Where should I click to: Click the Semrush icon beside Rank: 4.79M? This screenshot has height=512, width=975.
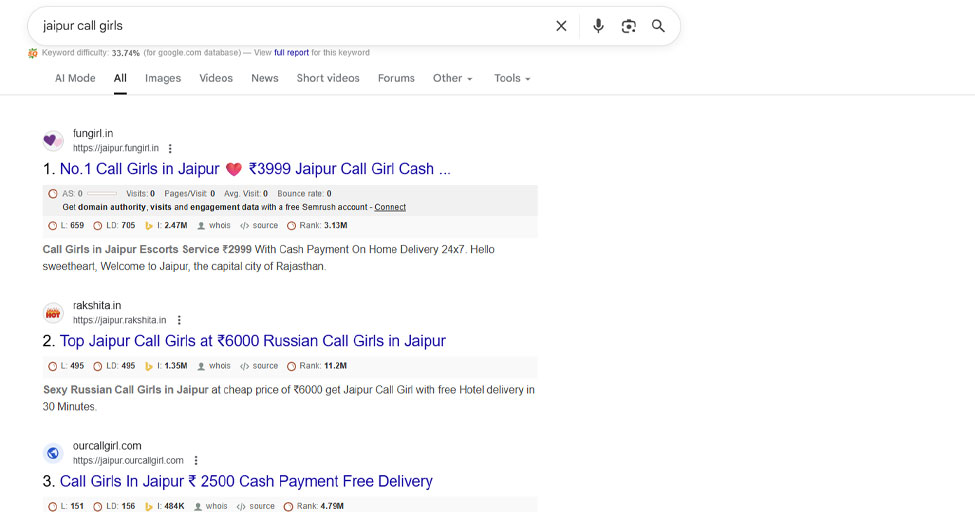coord(289,506)
